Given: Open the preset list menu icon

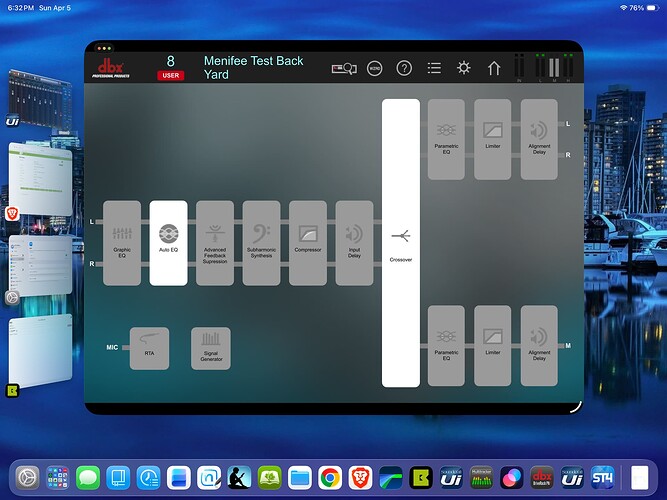Looking at the screenshot, I should coord(434,68).
